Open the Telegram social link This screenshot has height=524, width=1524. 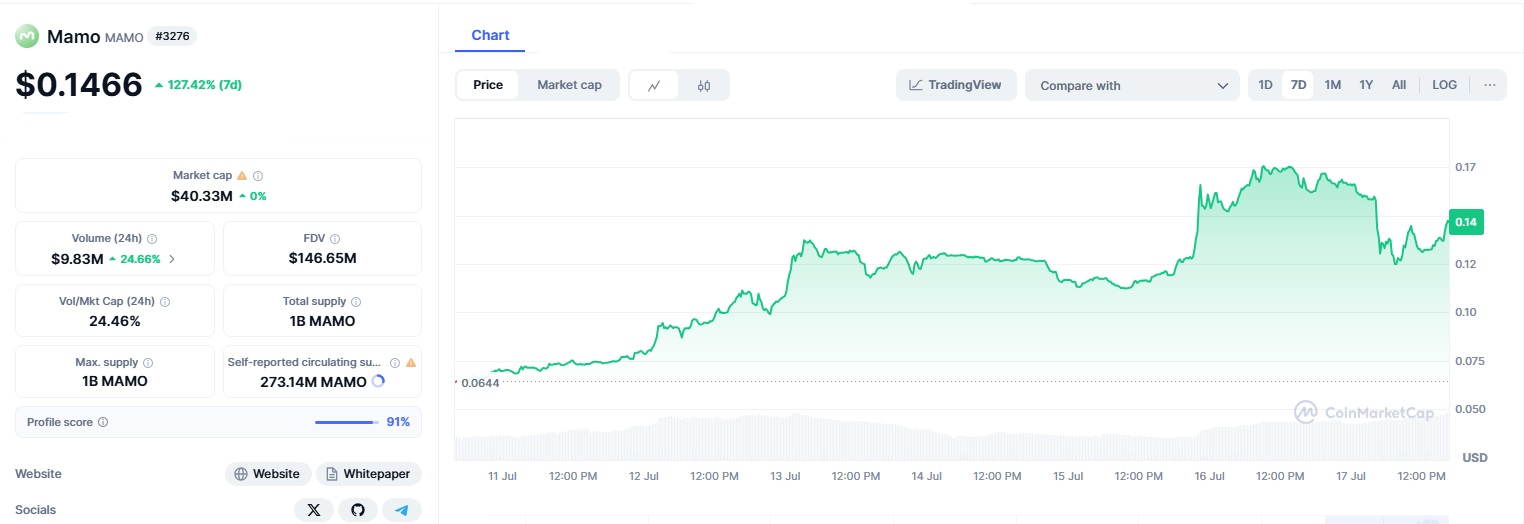click(401, 510)
